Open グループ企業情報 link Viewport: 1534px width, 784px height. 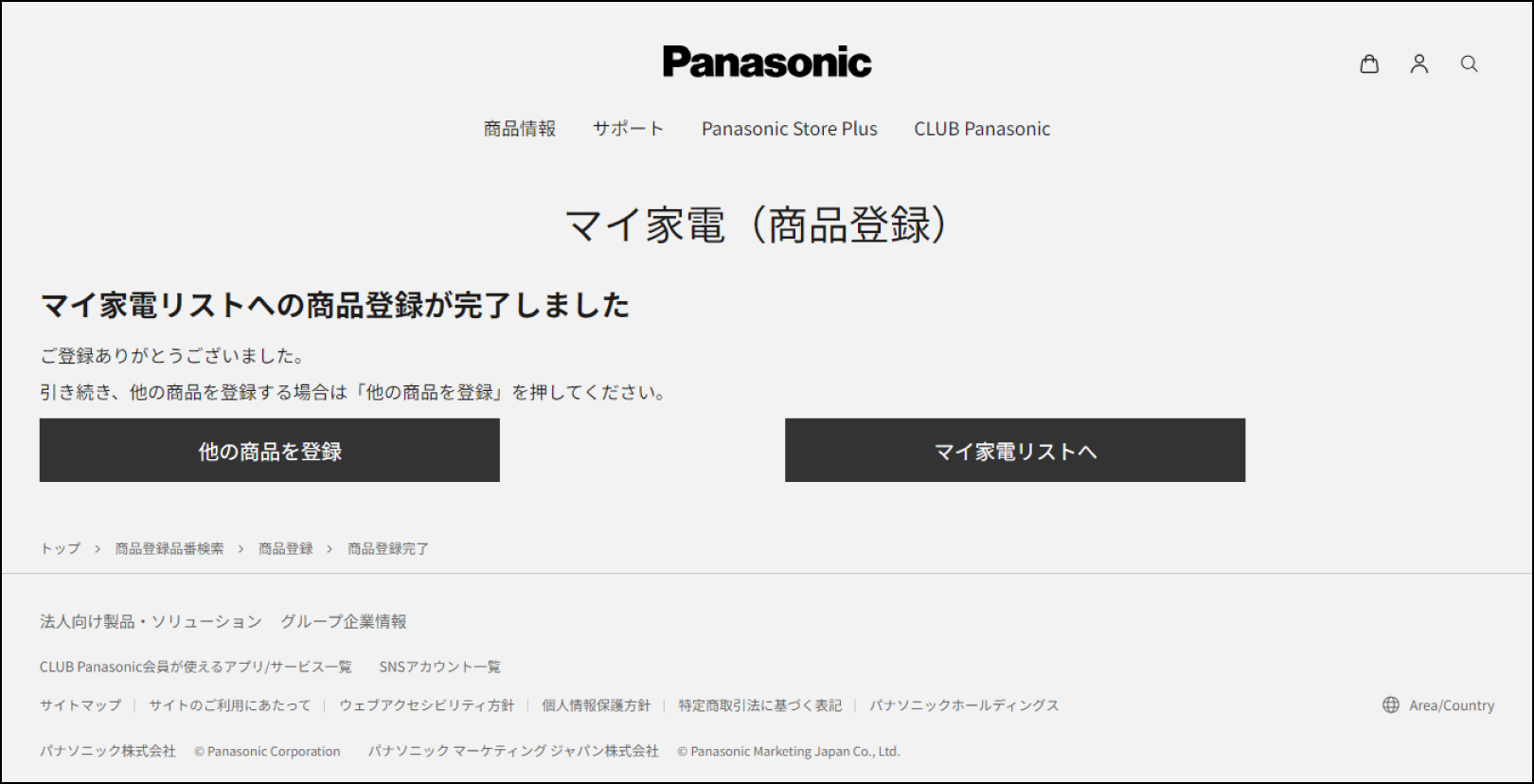point(344,621)
